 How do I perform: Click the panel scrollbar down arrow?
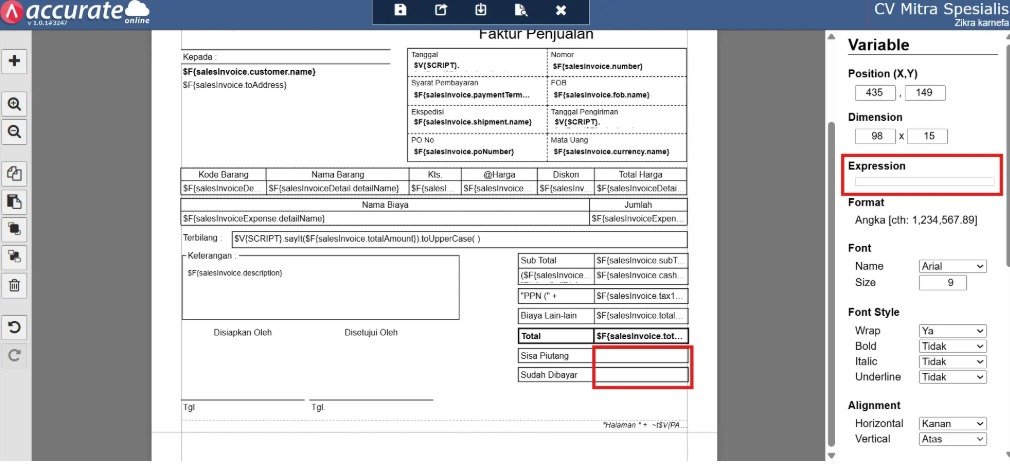point(832,455)
